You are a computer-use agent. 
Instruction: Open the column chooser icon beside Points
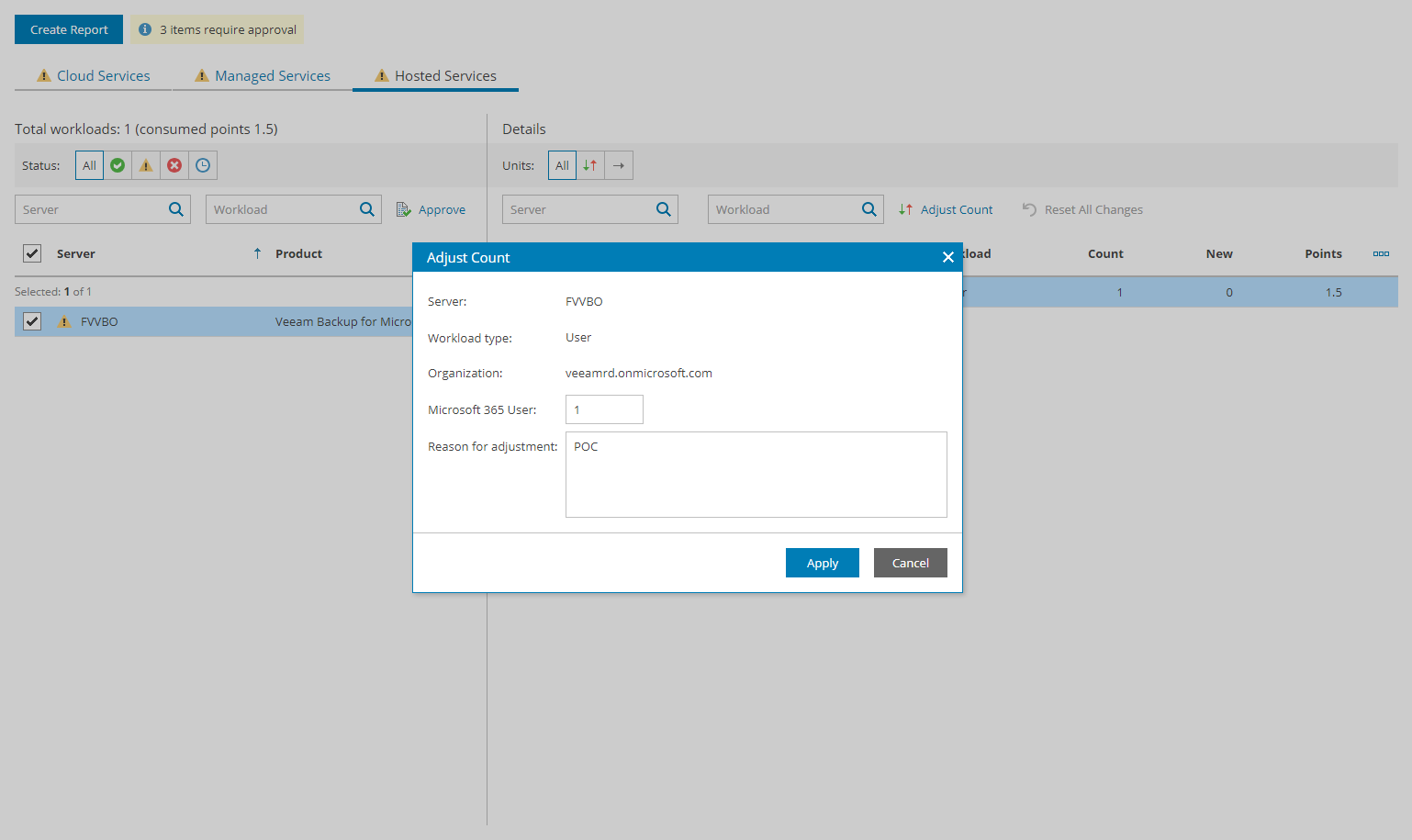point(1381,254)
